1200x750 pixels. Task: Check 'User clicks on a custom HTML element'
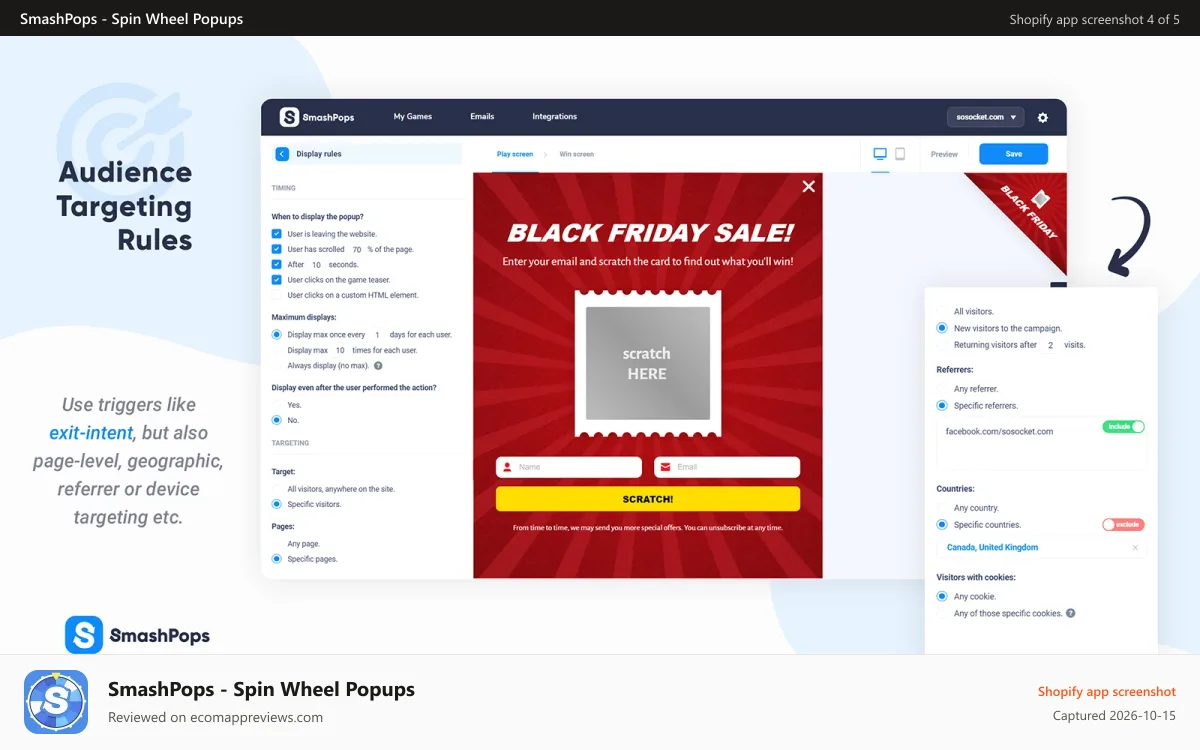pyautogui.click(x=277, y=296)
